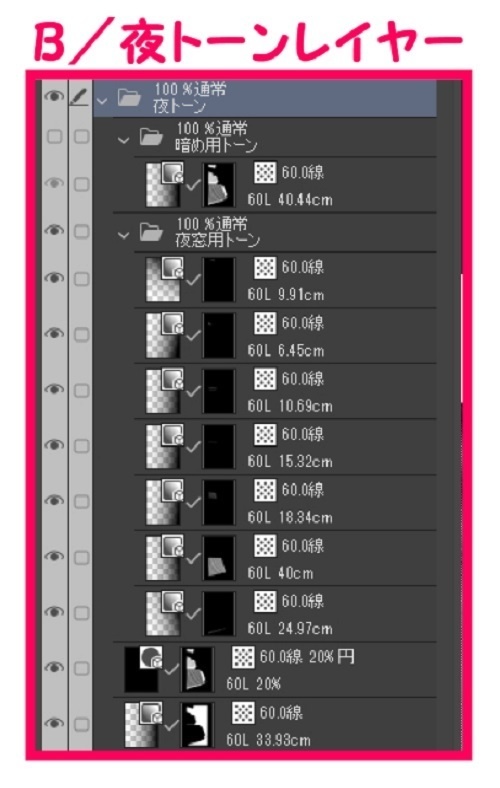Click the 夜トーン folder icon
500x788 pixels.
(x=129, y=97)
